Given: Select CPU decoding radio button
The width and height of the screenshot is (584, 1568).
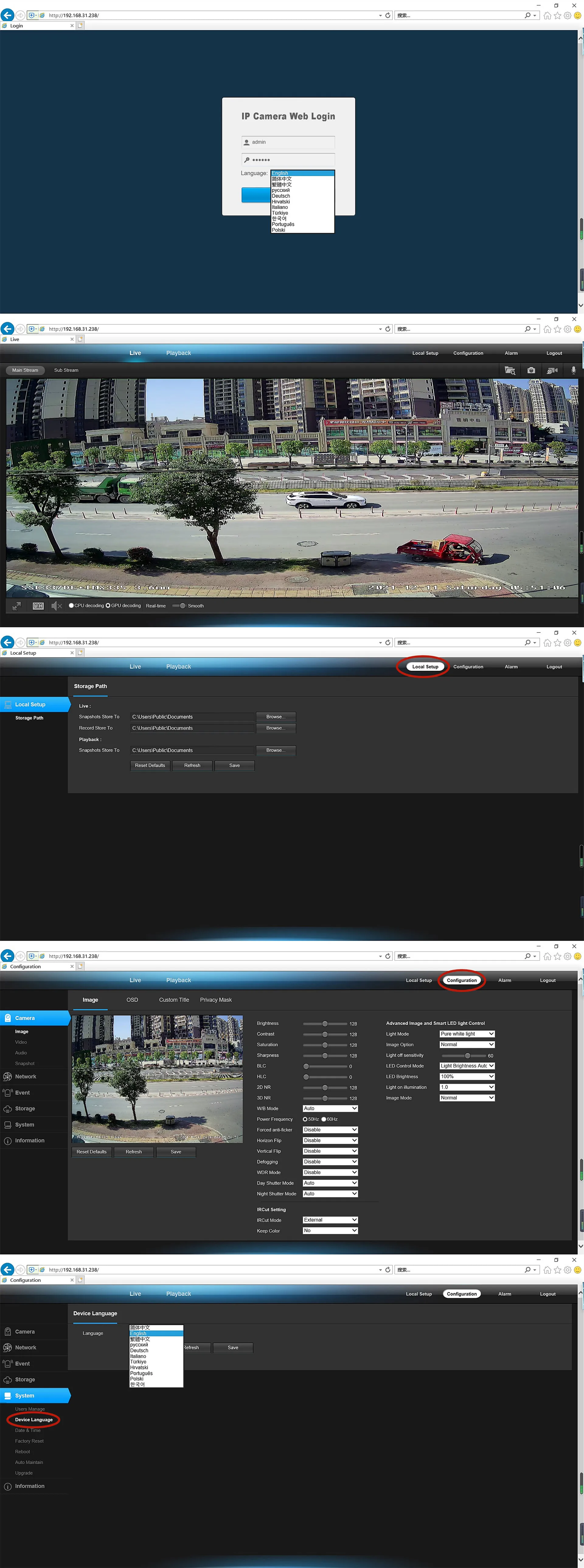Looking at the screenshot, I should point(71,606).
